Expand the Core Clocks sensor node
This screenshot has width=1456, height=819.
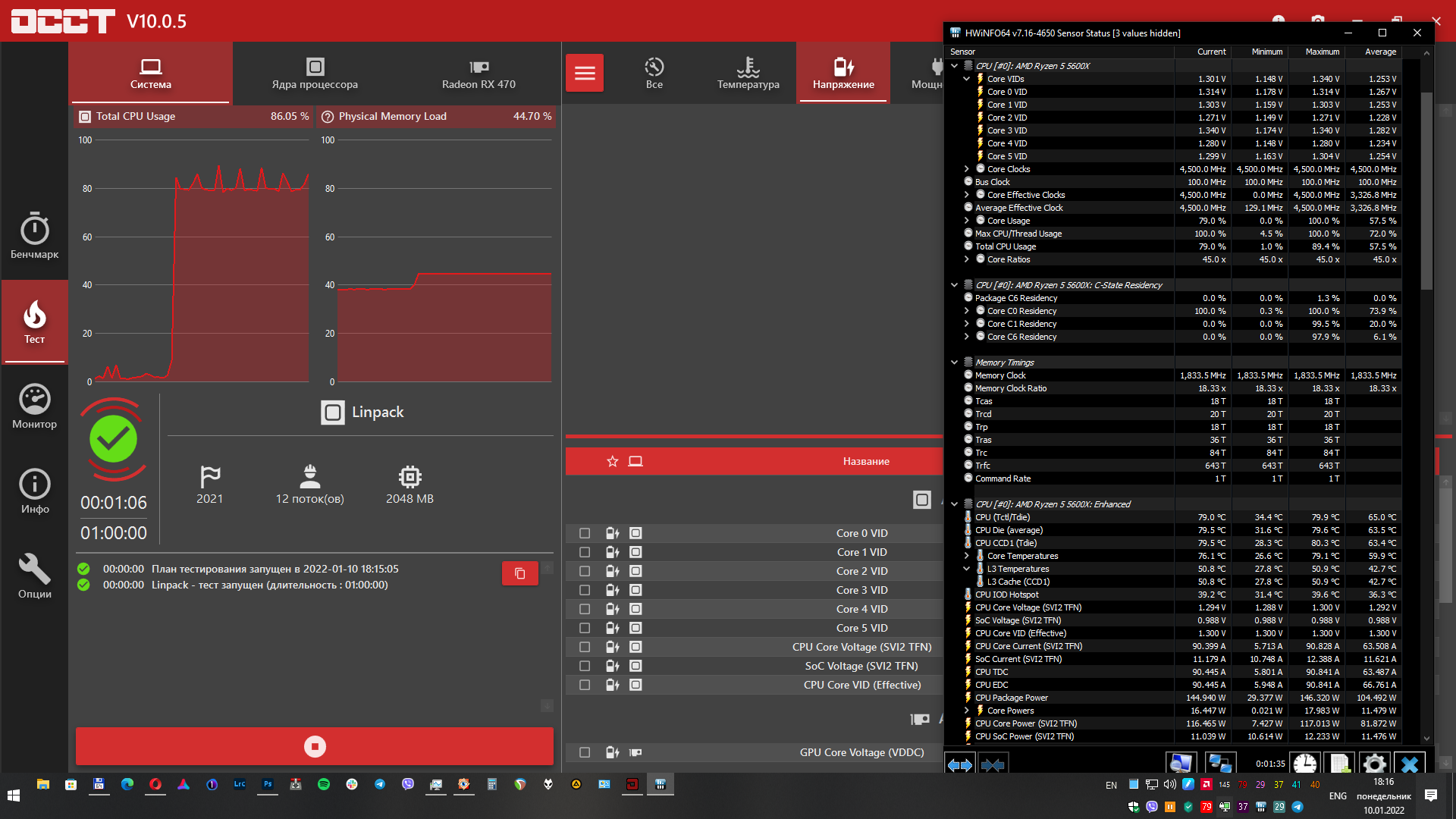[x=966, y=169]
